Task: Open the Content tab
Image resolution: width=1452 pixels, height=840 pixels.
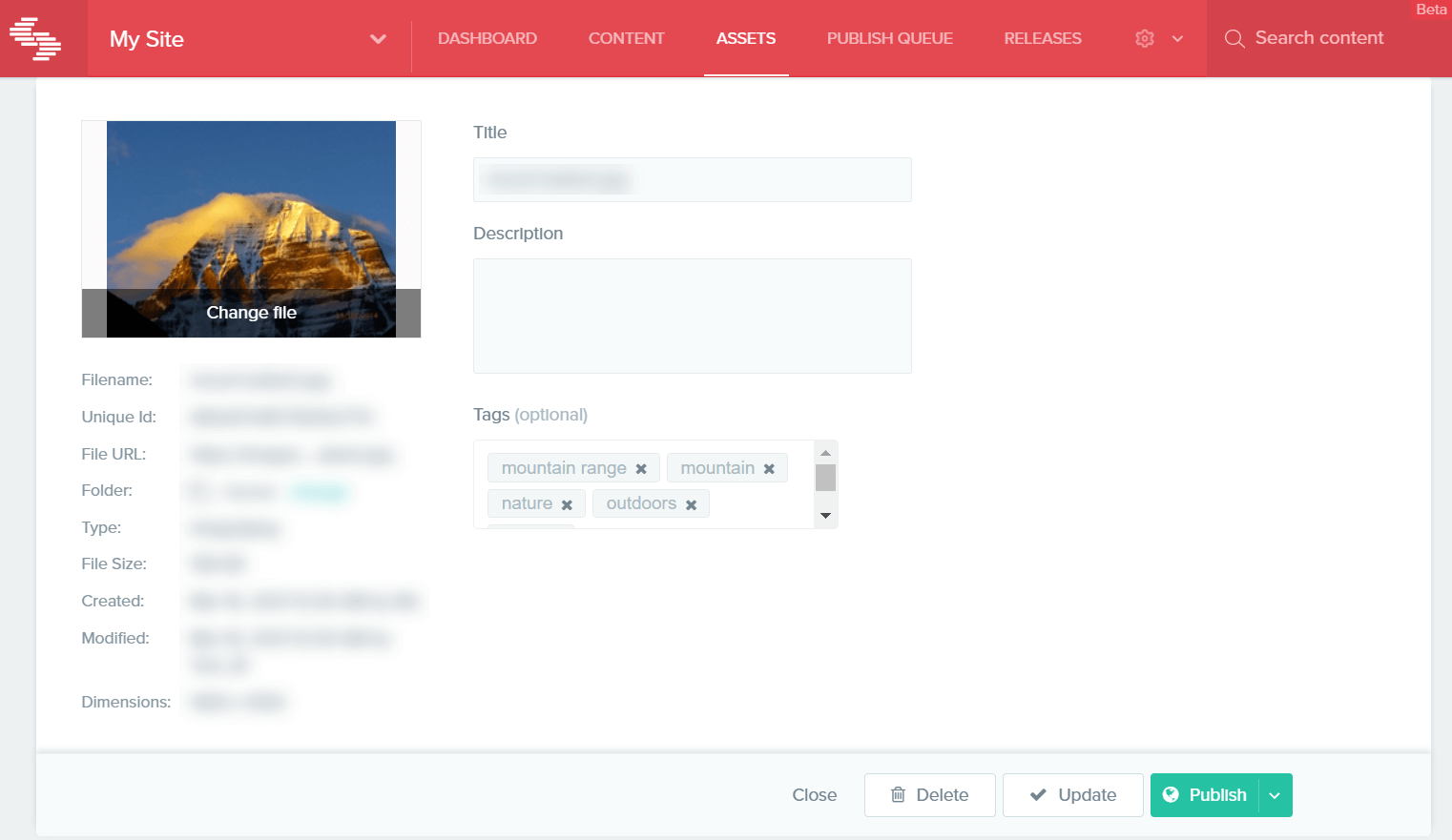Action: [x=626, y=38]
